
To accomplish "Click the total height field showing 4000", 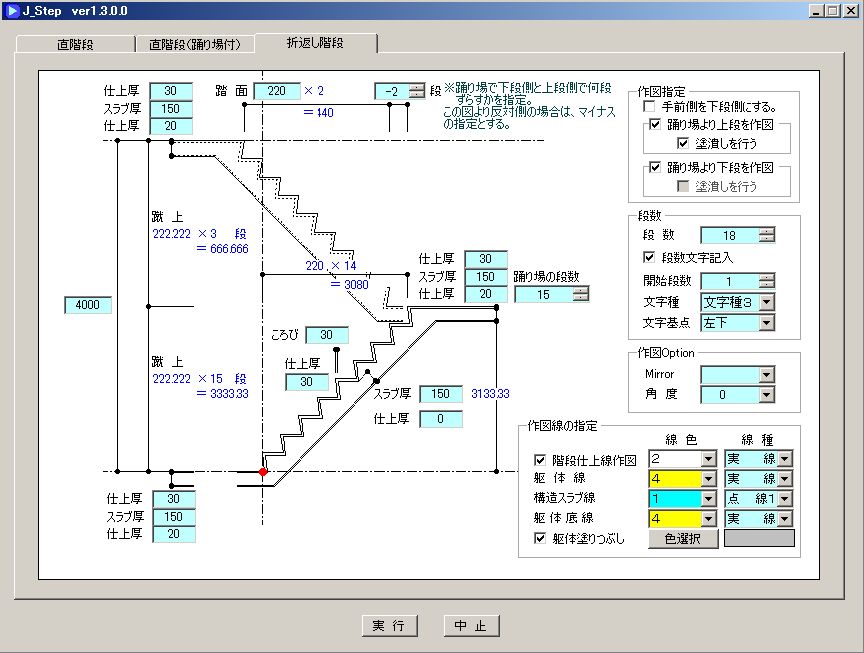I will [x=88, y=305].
